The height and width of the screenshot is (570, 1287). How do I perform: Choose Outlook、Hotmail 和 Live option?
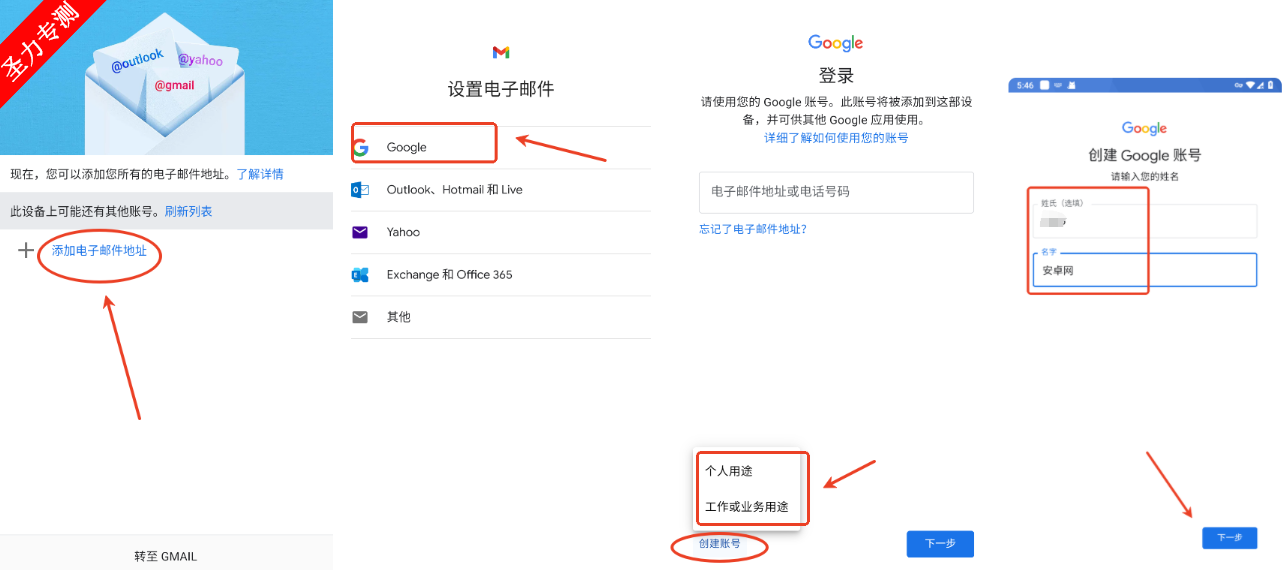pyautogui.click(x=455, y=190)
